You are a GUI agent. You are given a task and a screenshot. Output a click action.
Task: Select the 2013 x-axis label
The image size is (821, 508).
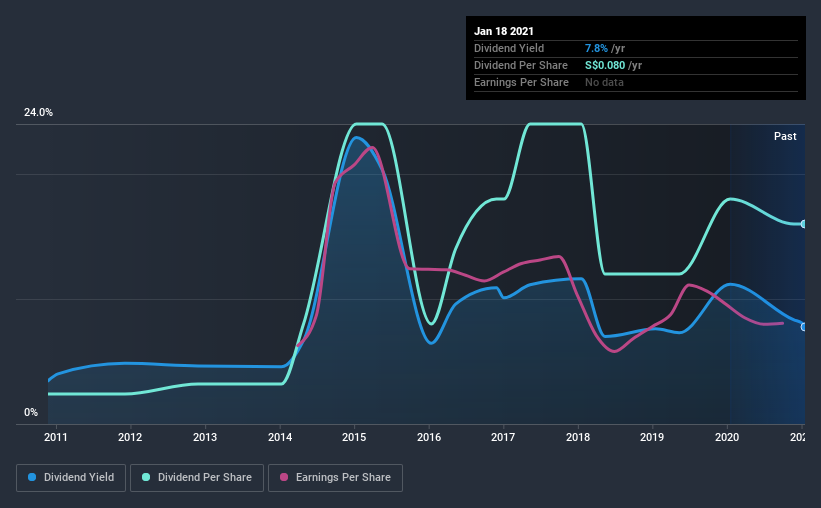[205, 437]
